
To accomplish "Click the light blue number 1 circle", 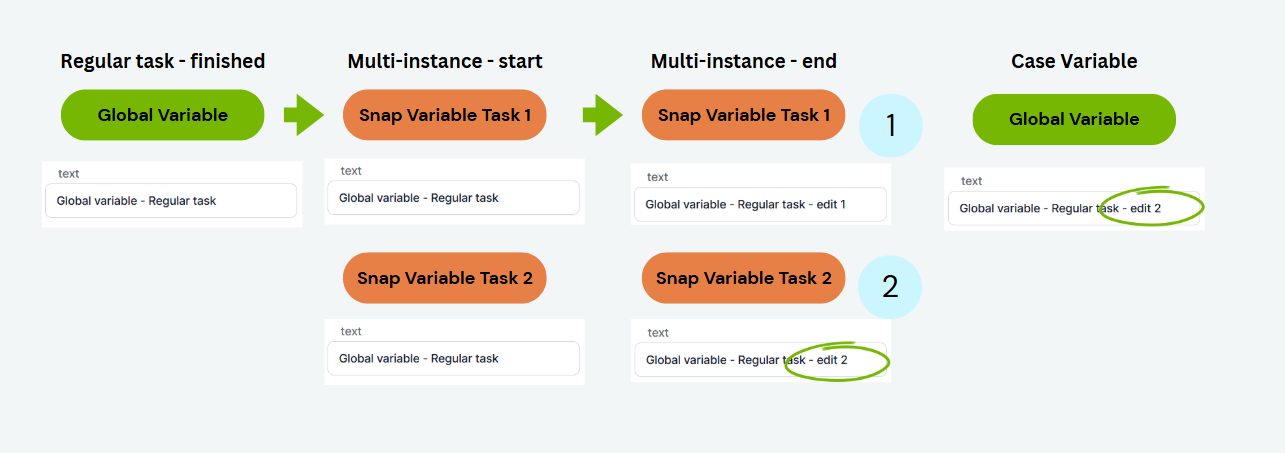I will [890, 125].
